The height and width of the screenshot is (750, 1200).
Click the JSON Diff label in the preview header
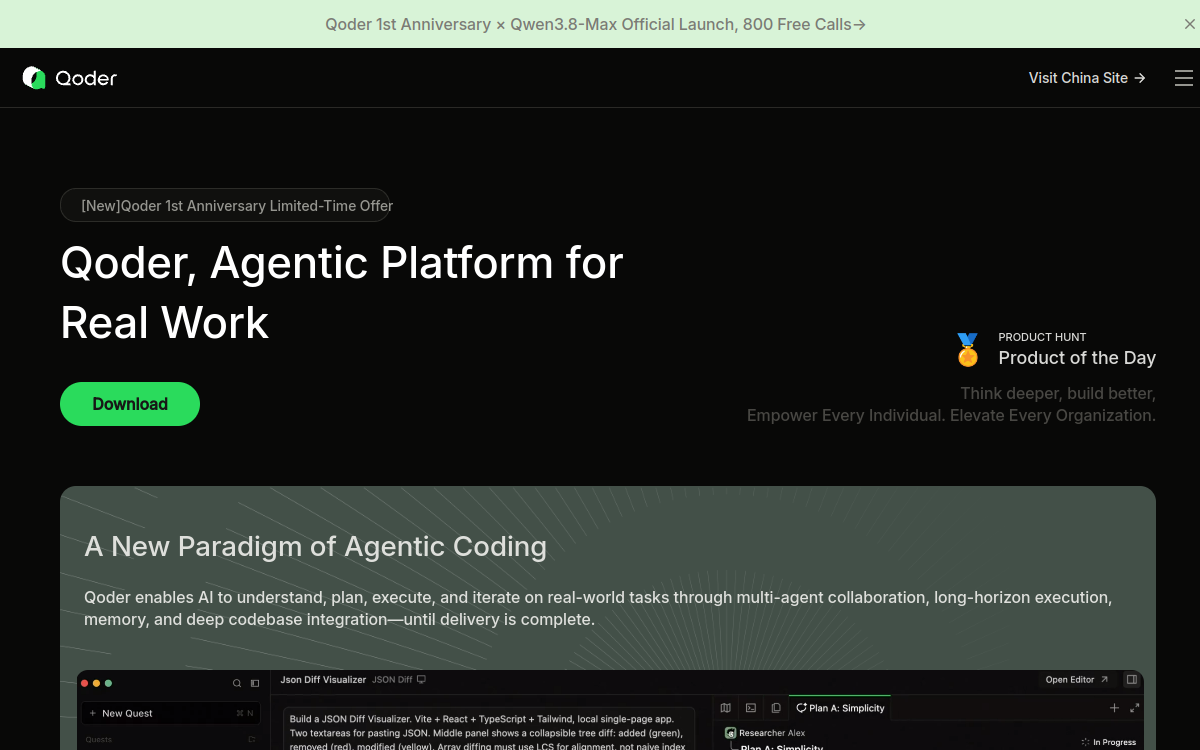(392, 680)
